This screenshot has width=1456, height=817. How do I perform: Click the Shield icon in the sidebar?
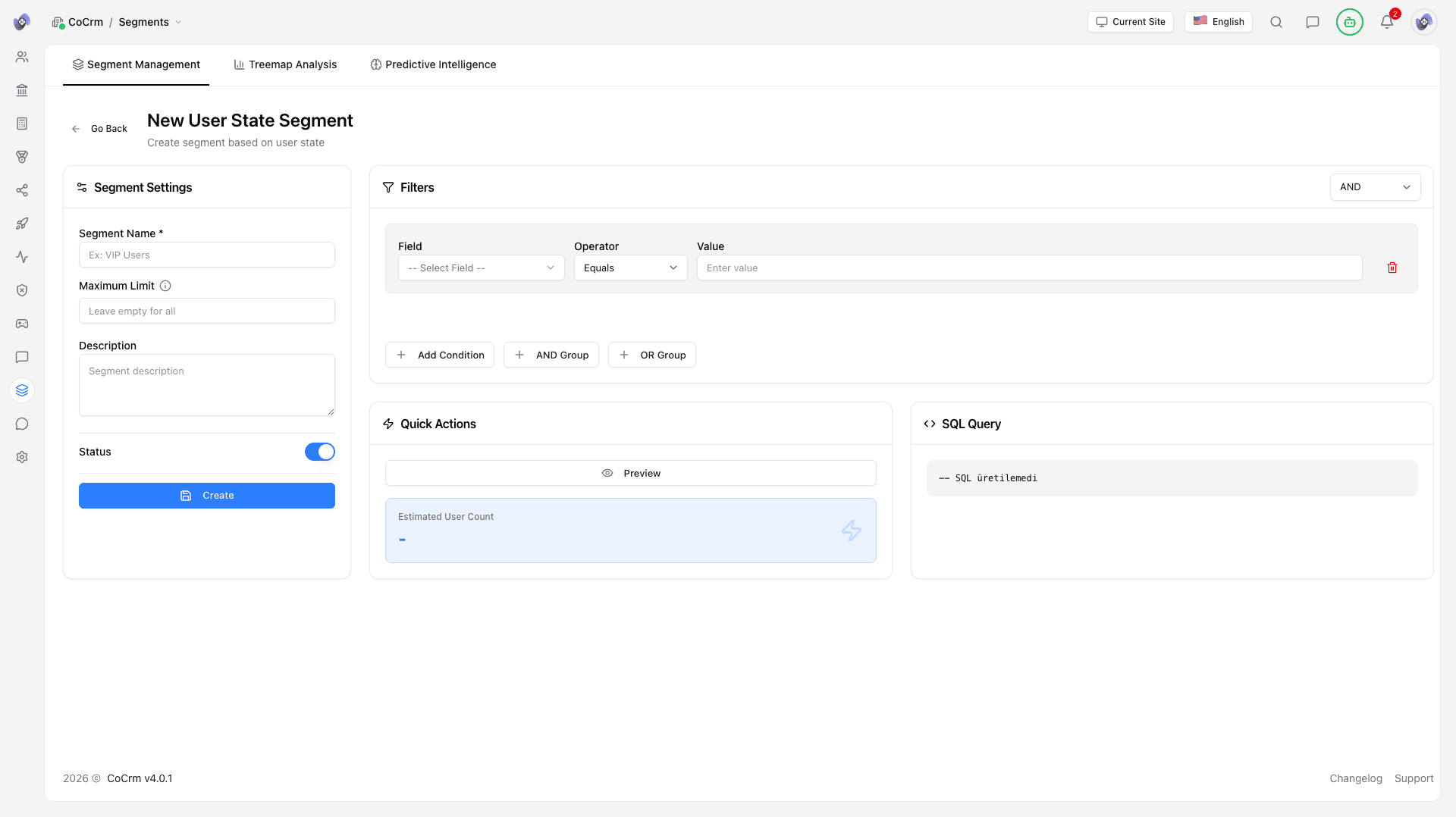tap(22, 290)
